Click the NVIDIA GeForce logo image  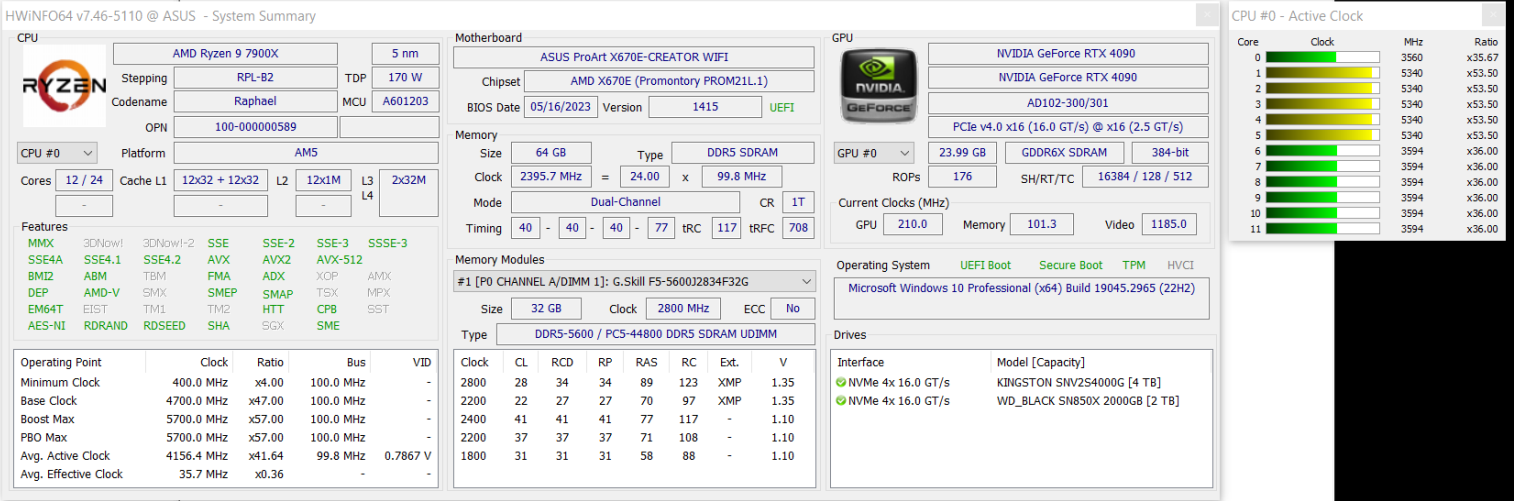(x=876, y=87)
